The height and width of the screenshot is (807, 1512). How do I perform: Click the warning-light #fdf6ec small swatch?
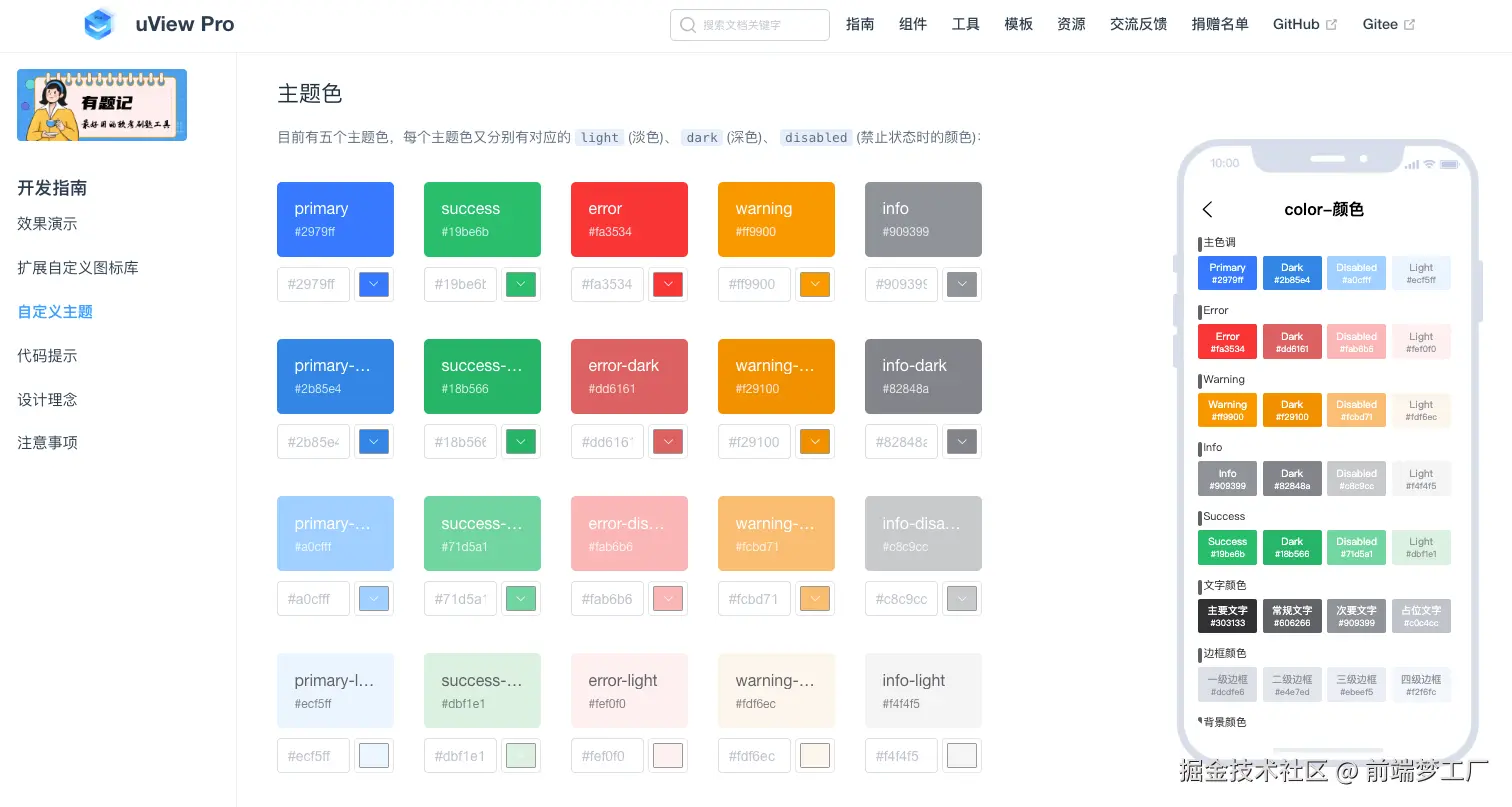tap(815, 756)
